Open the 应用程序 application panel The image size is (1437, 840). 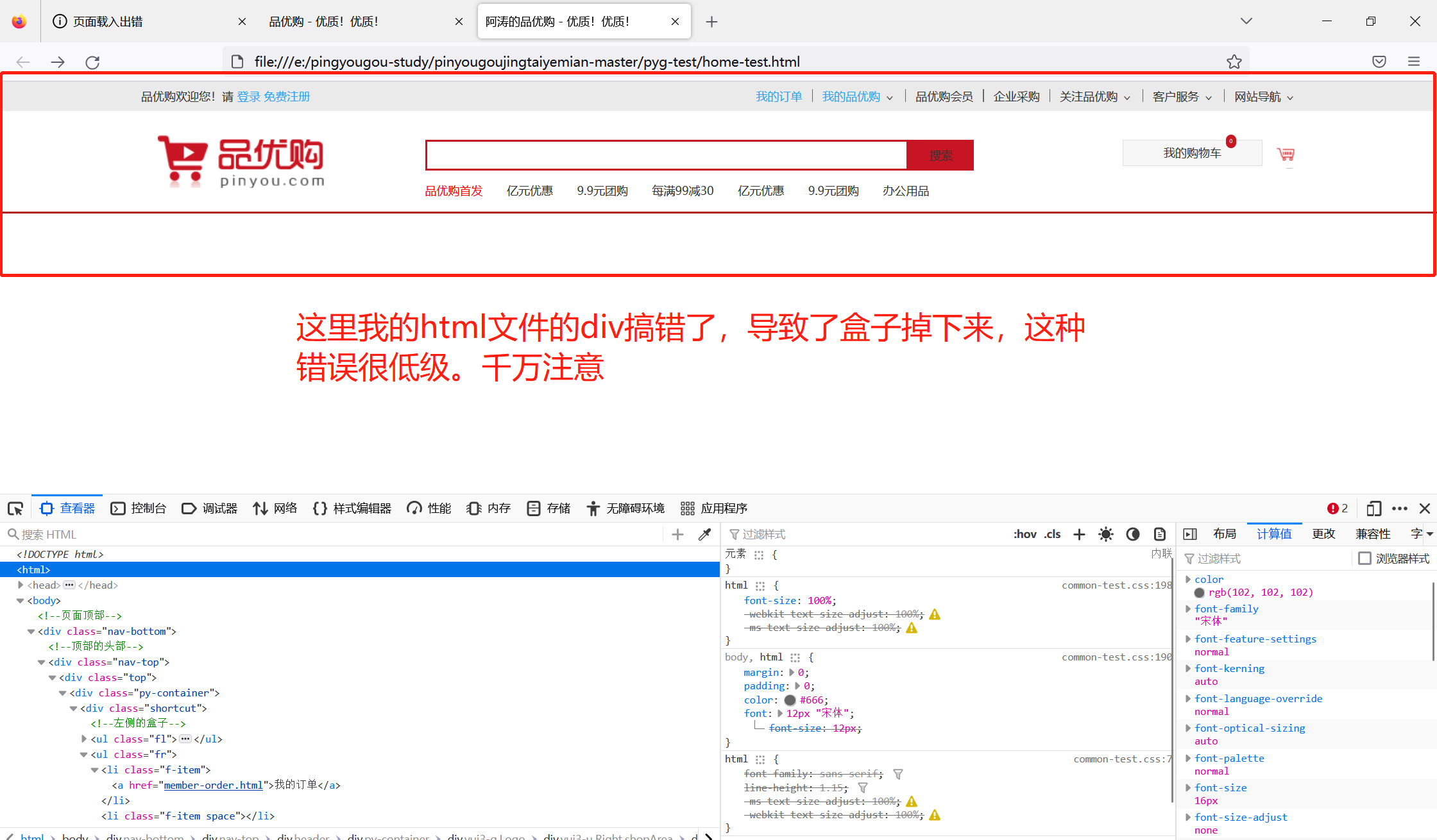tap(714, 508)
